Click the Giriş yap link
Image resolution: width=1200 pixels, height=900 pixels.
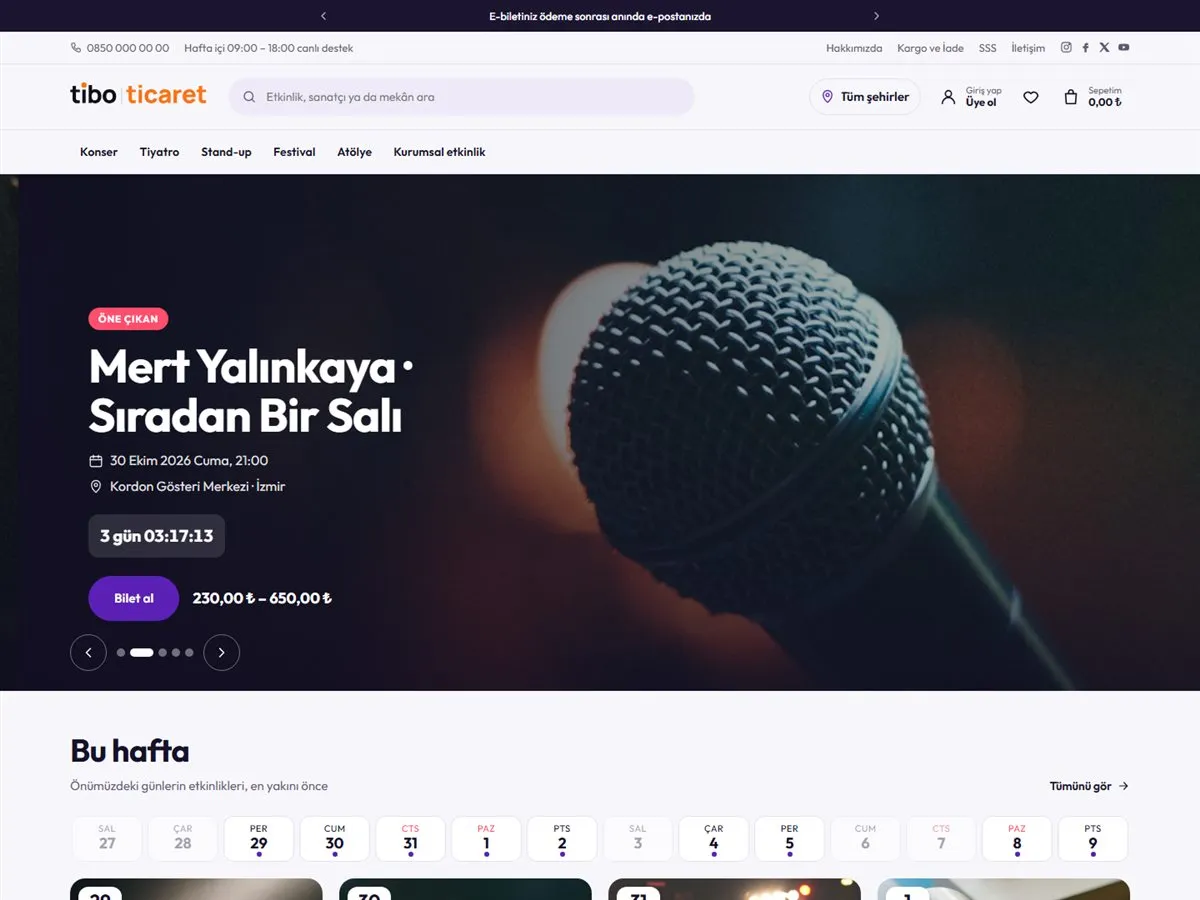click(983, 91)
